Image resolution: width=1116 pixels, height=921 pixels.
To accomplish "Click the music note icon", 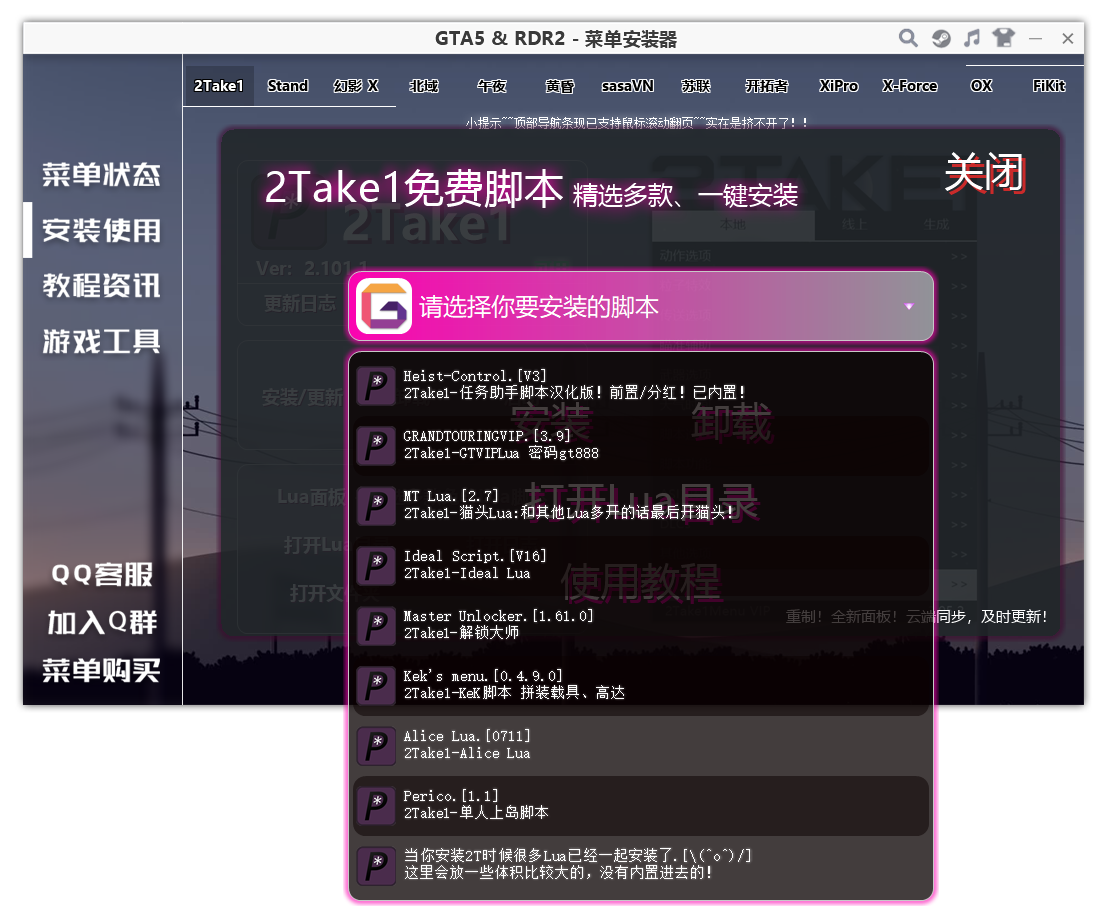I will [972, 38].
